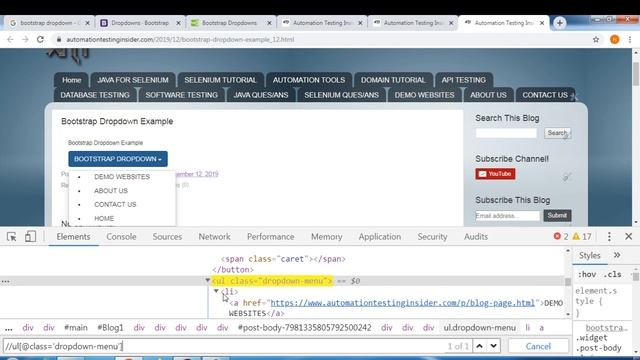
Task: Close the 'bootstrap dropdown' Google tab
Action: tap(87, 23)
